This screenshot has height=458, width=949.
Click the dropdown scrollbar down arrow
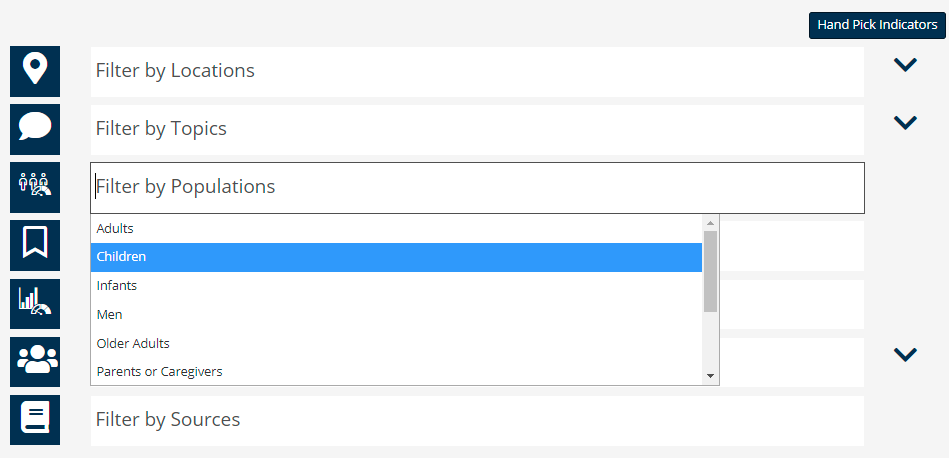711,376
